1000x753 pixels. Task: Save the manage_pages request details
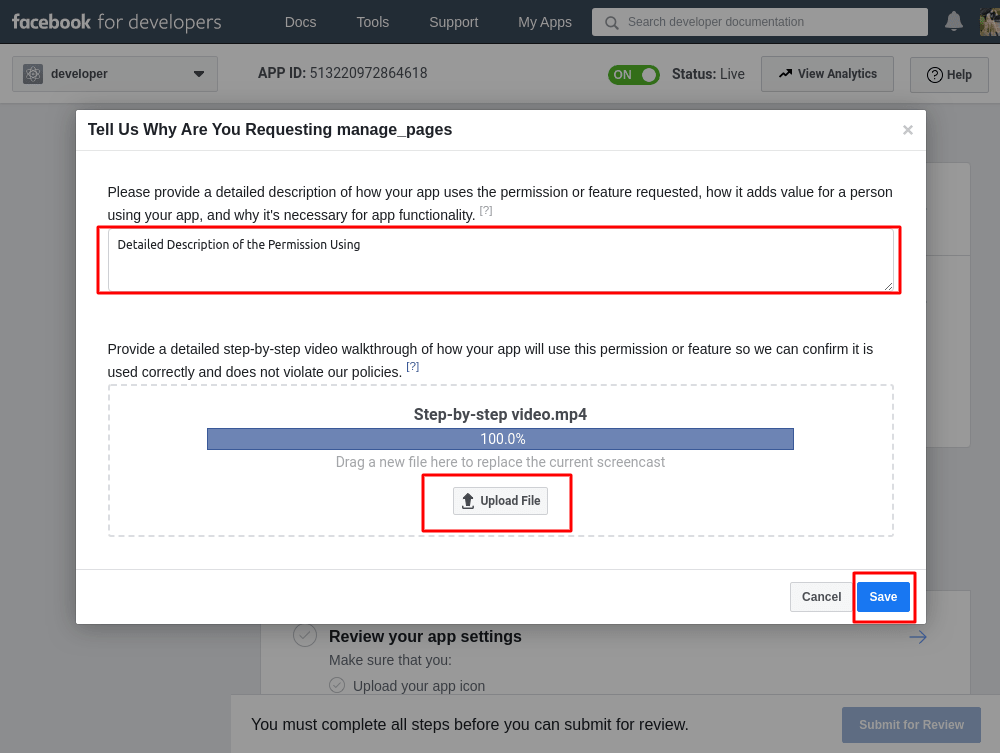click(x=883, y=597)
